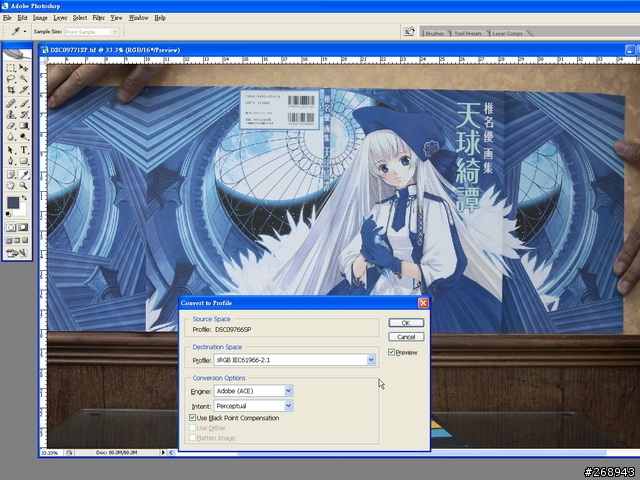Select Full Screen Mode without menu
640x480 pixels.
[25, 240]
